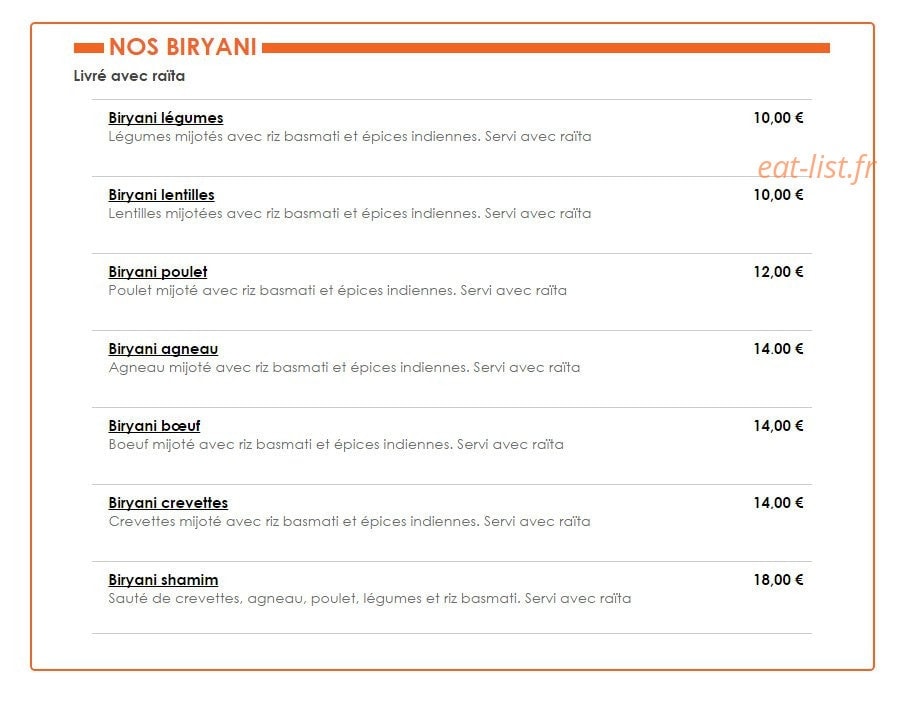901x719 pixels.
Task: Click the Livré avec raïta subtitle
Action: (129, 76)
